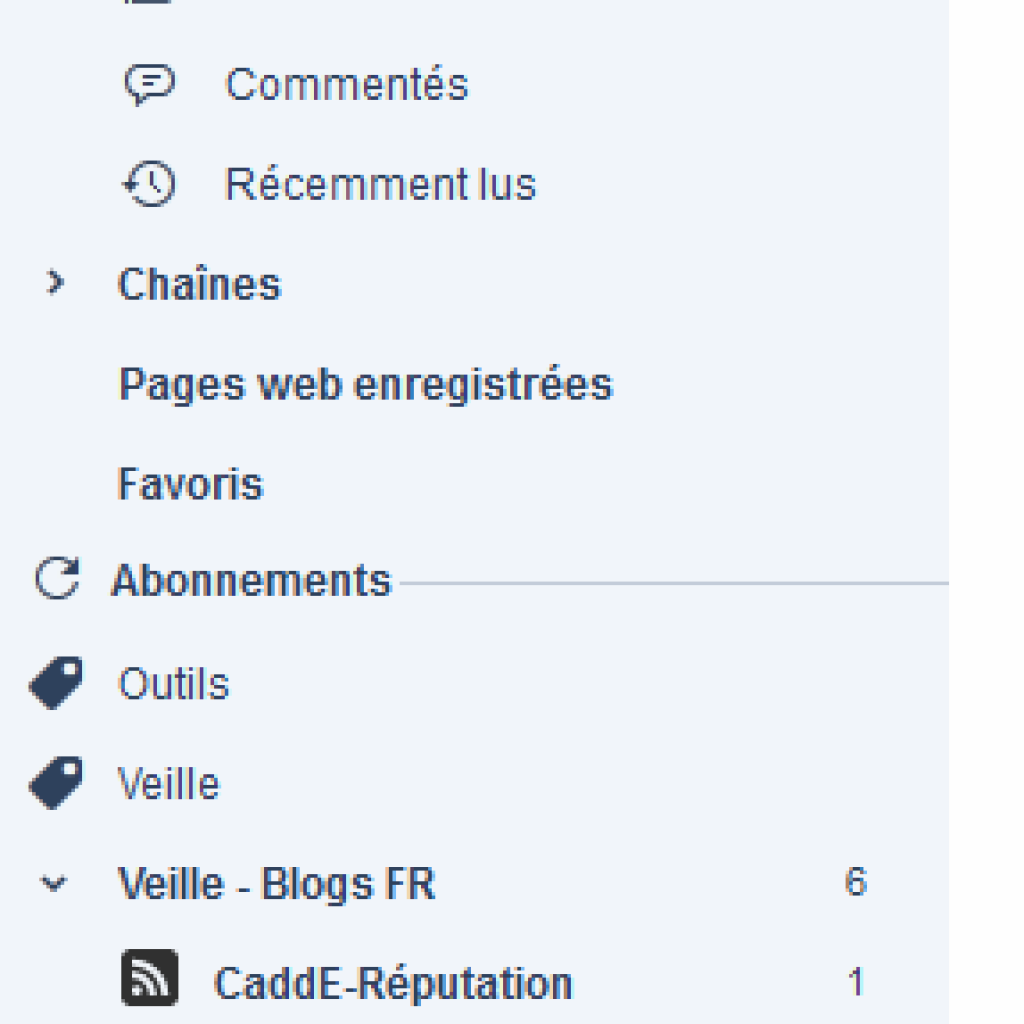The image size is (1024, 1024).
Task: Refresh subscriptions using the Abonnements reload icon
Action: [x=57, y=579]
